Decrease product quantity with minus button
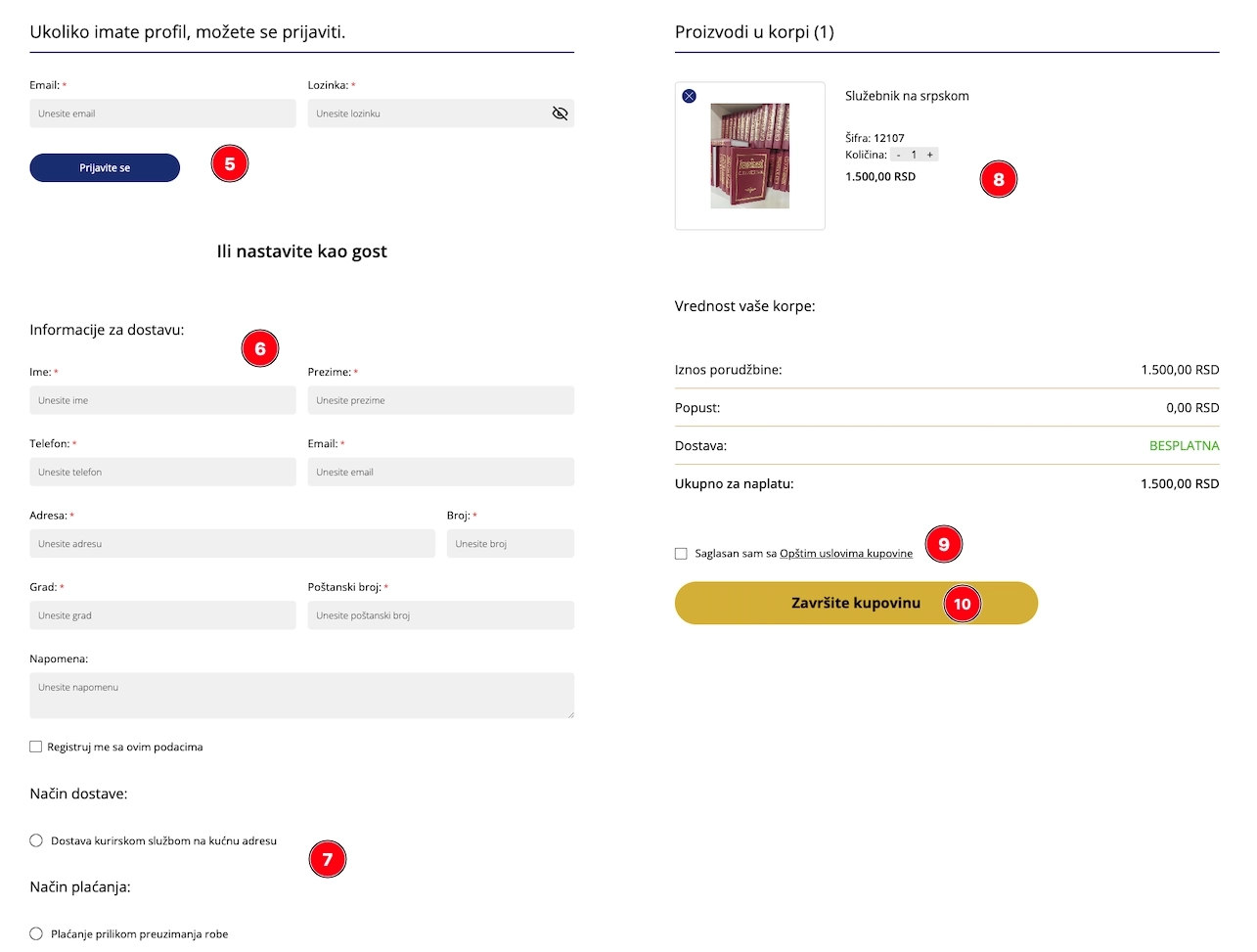Screen dimensions: 1257x952 tap(899, 155)
